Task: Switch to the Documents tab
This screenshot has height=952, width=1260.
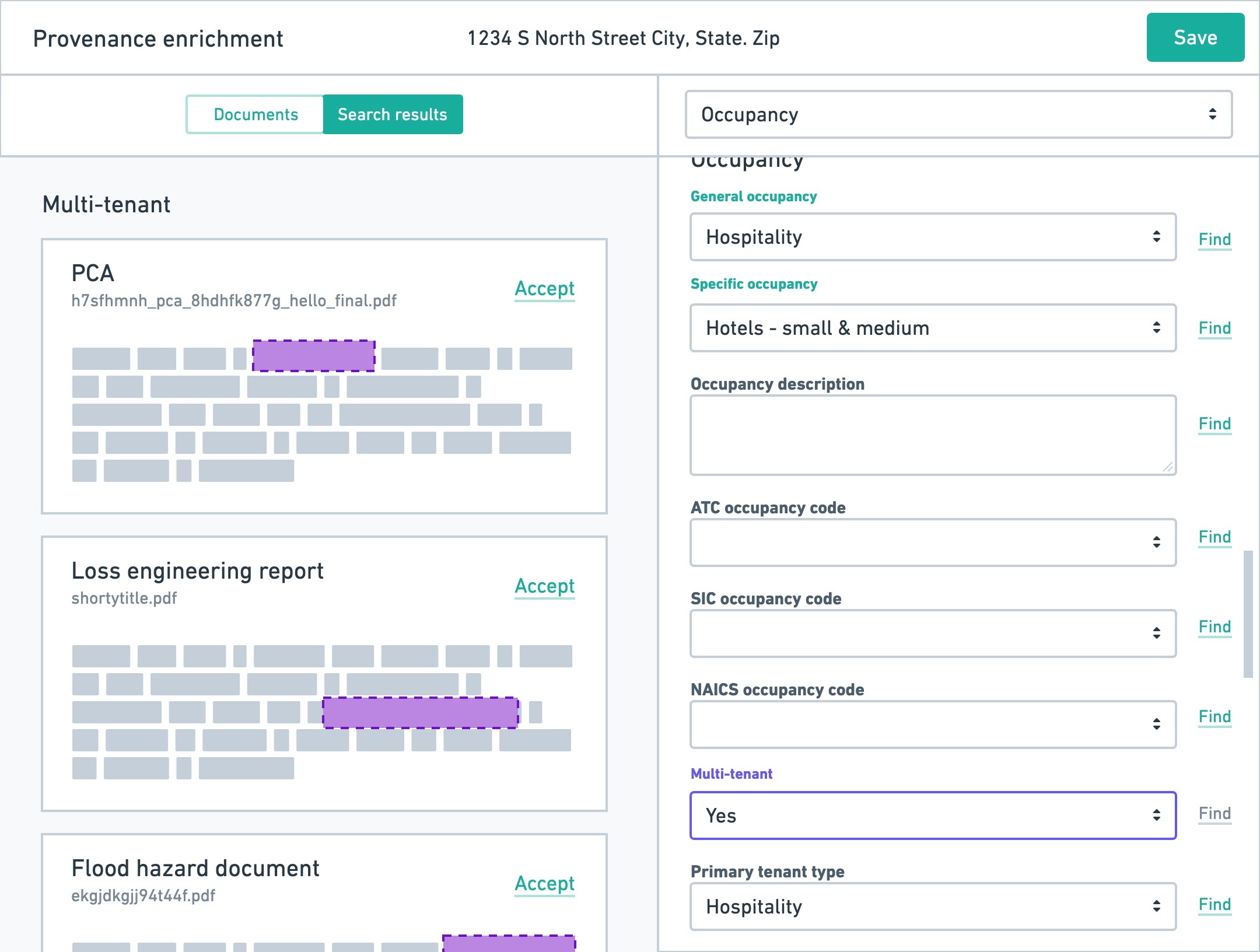Action: 256,114
